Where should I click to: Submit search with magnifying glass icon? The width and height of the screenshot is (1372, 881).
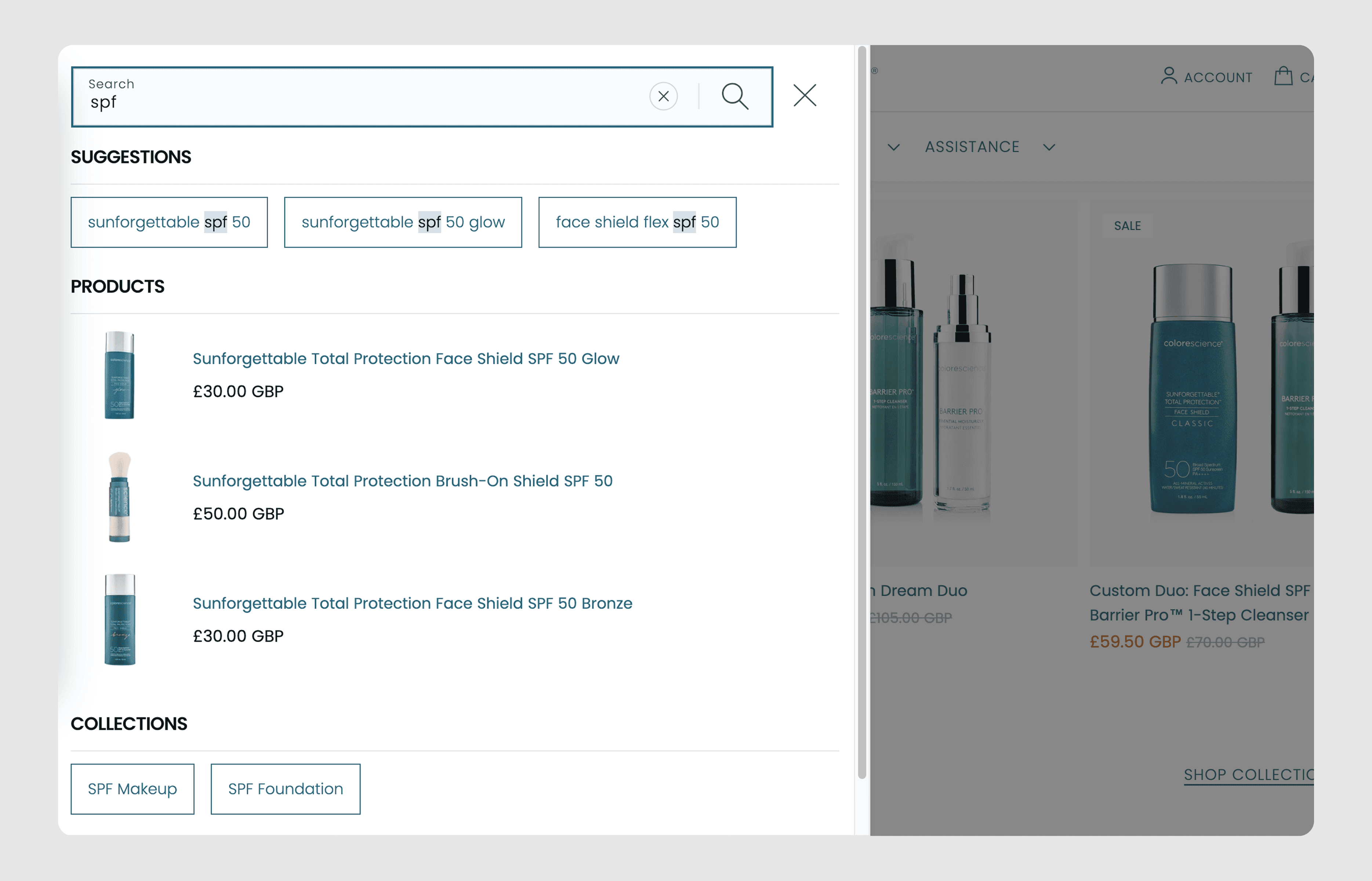click(735, 96)
